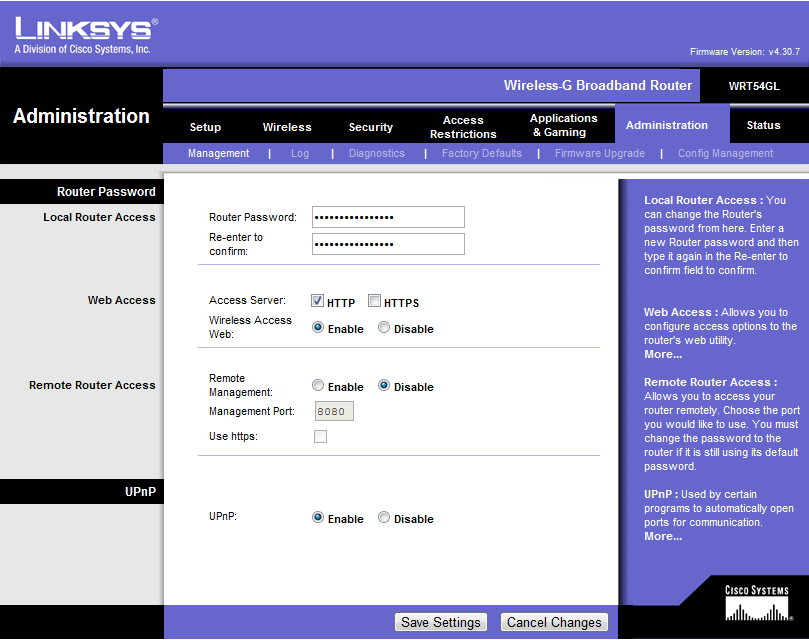809x640 pixels.
Task: Click the Router Password input field
Action: coord(388,217)
